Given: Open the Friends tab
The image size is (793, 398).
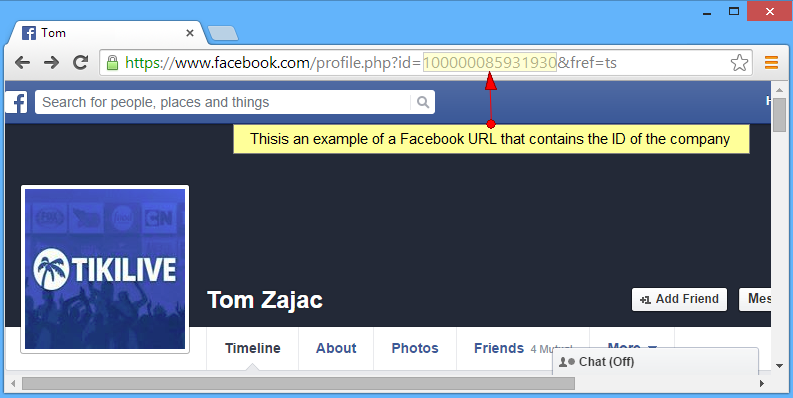Looking at the screenshot, I should coord(499,348).
